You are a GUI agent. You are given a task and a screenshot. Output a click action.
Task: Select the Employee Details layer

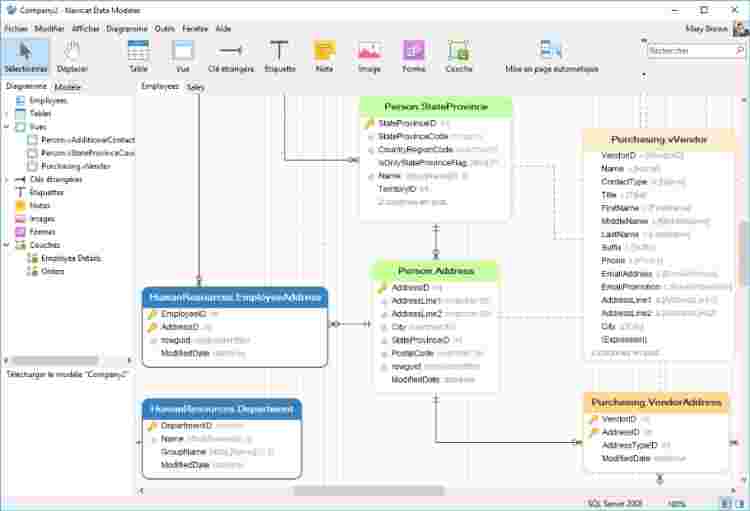point(71,258)
